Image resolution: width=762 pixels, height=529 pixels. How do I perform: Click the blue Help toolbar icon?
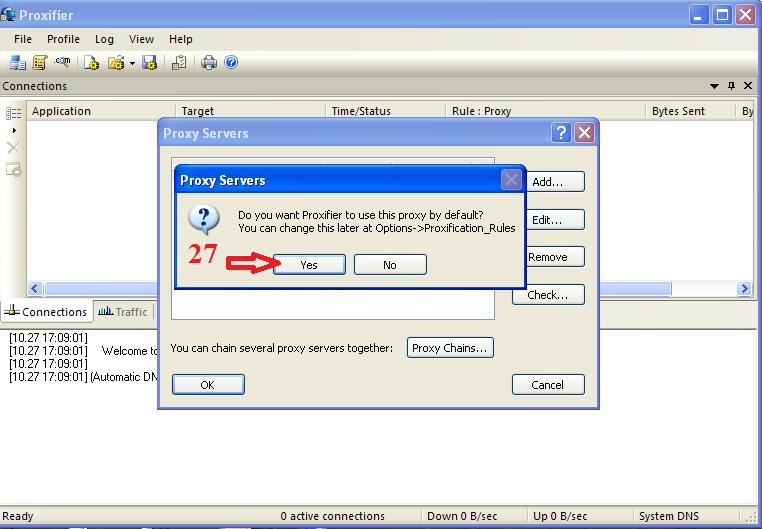pyautogui.click(x=231, y=62)
